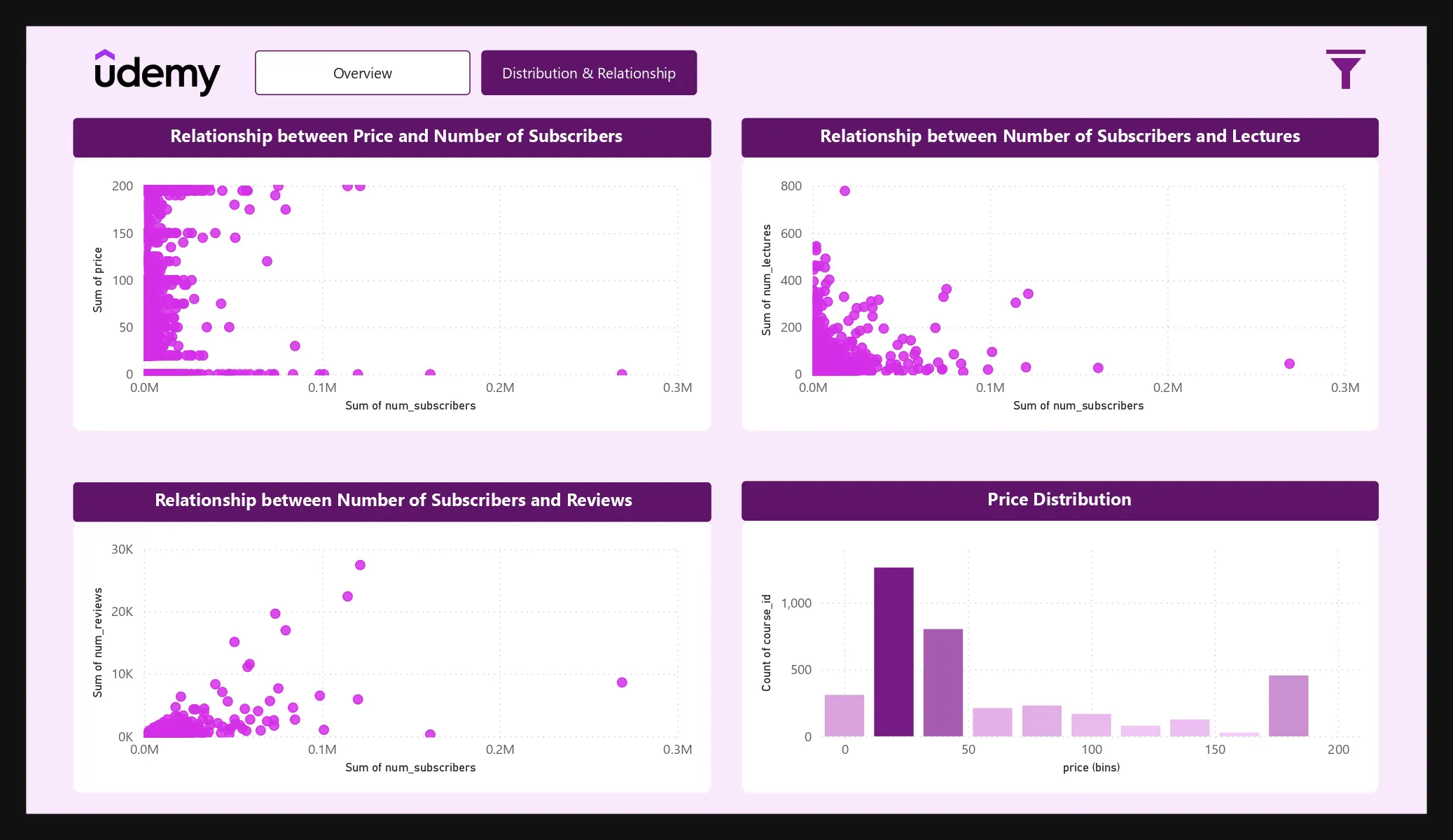
Task: Switch to Distribution & Relationship tab
Action: coord(588,73)
